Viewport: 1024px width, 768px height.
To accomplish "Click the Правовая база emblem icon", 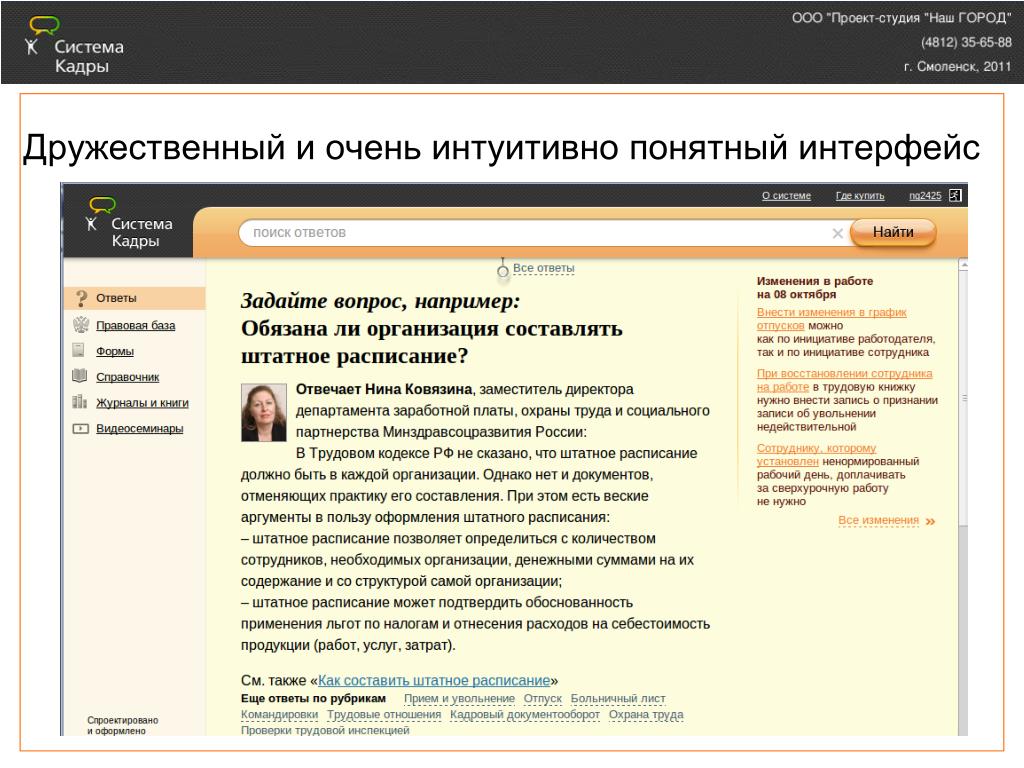I will pos(81,325).
